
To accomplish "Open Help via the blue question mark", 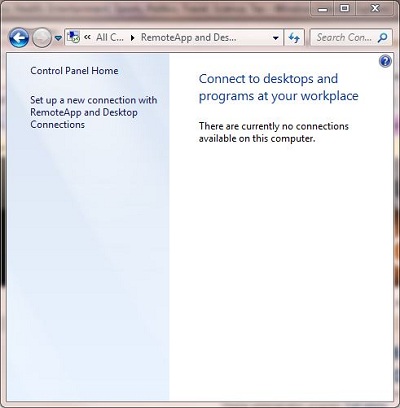I will (385, 61).
